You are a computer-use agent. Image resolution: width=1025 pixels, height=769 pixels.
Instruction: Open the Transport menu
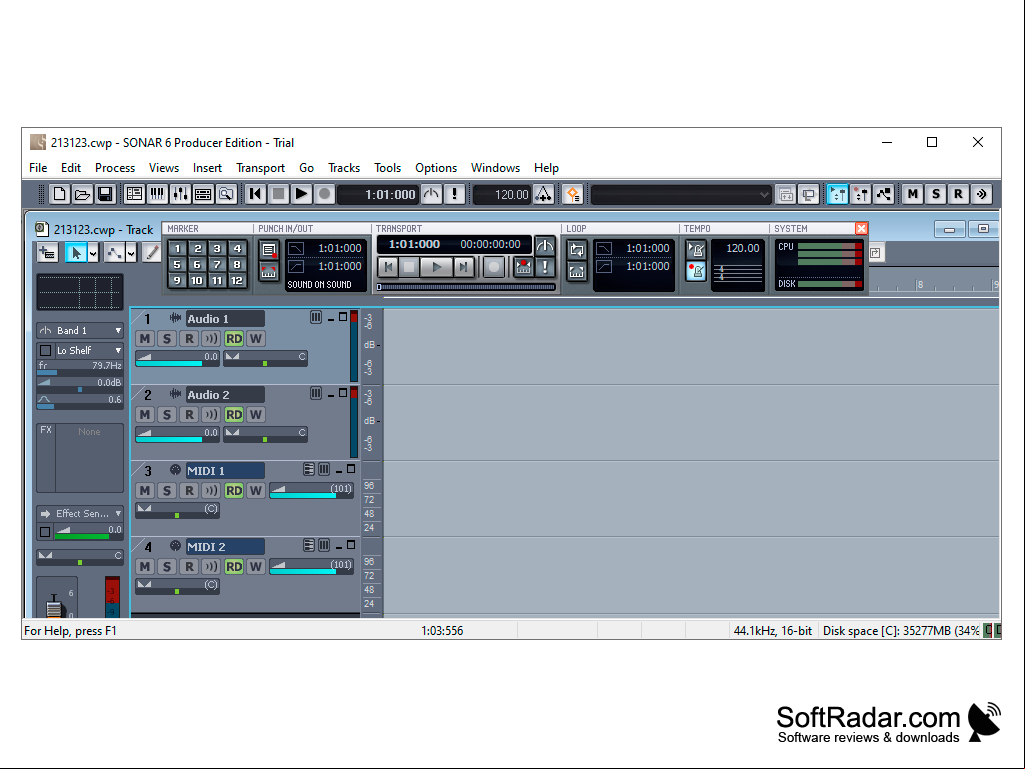point(260,168)
